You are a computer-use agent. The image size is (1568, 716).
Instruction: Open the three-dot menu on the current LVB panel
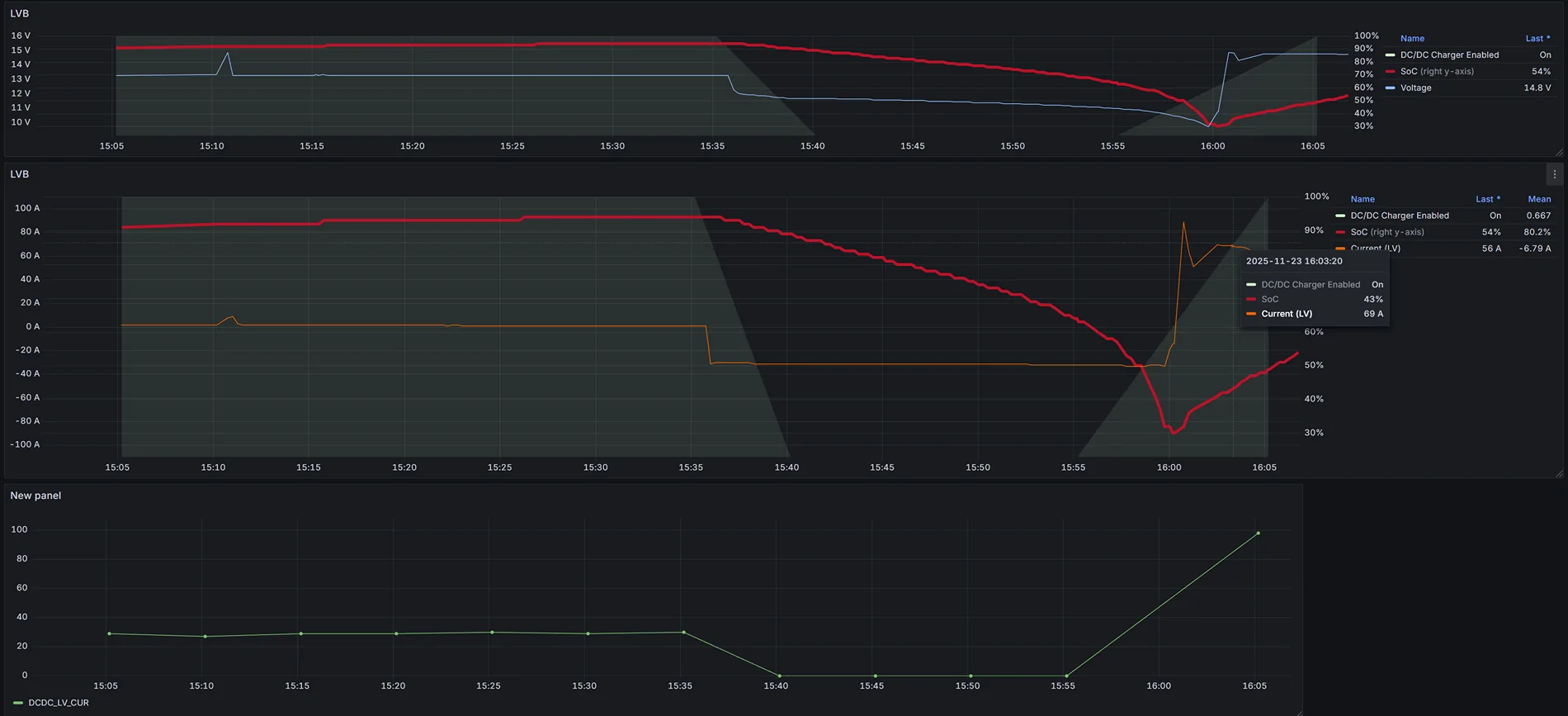point(1554,174)
